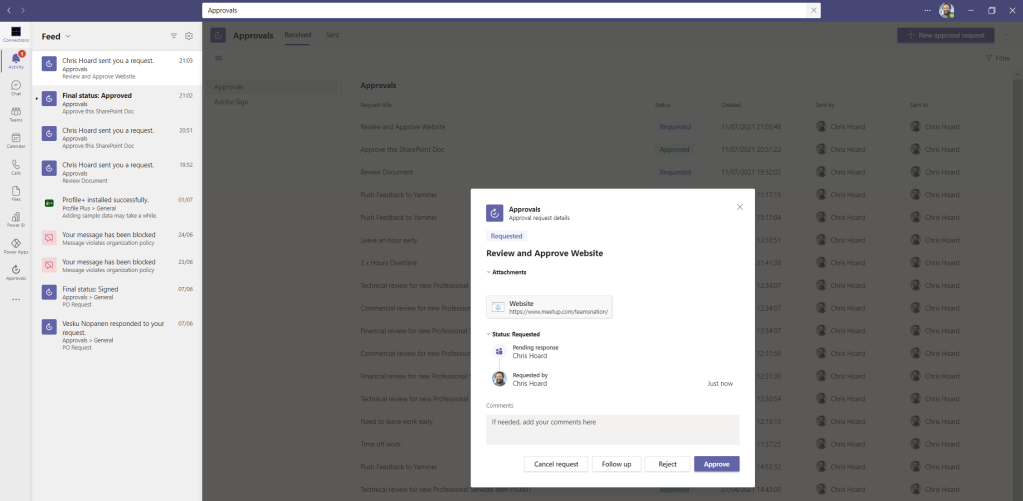Click the Approve button
This screenshot has height=501, width=1023.
[x=716, y=464]
